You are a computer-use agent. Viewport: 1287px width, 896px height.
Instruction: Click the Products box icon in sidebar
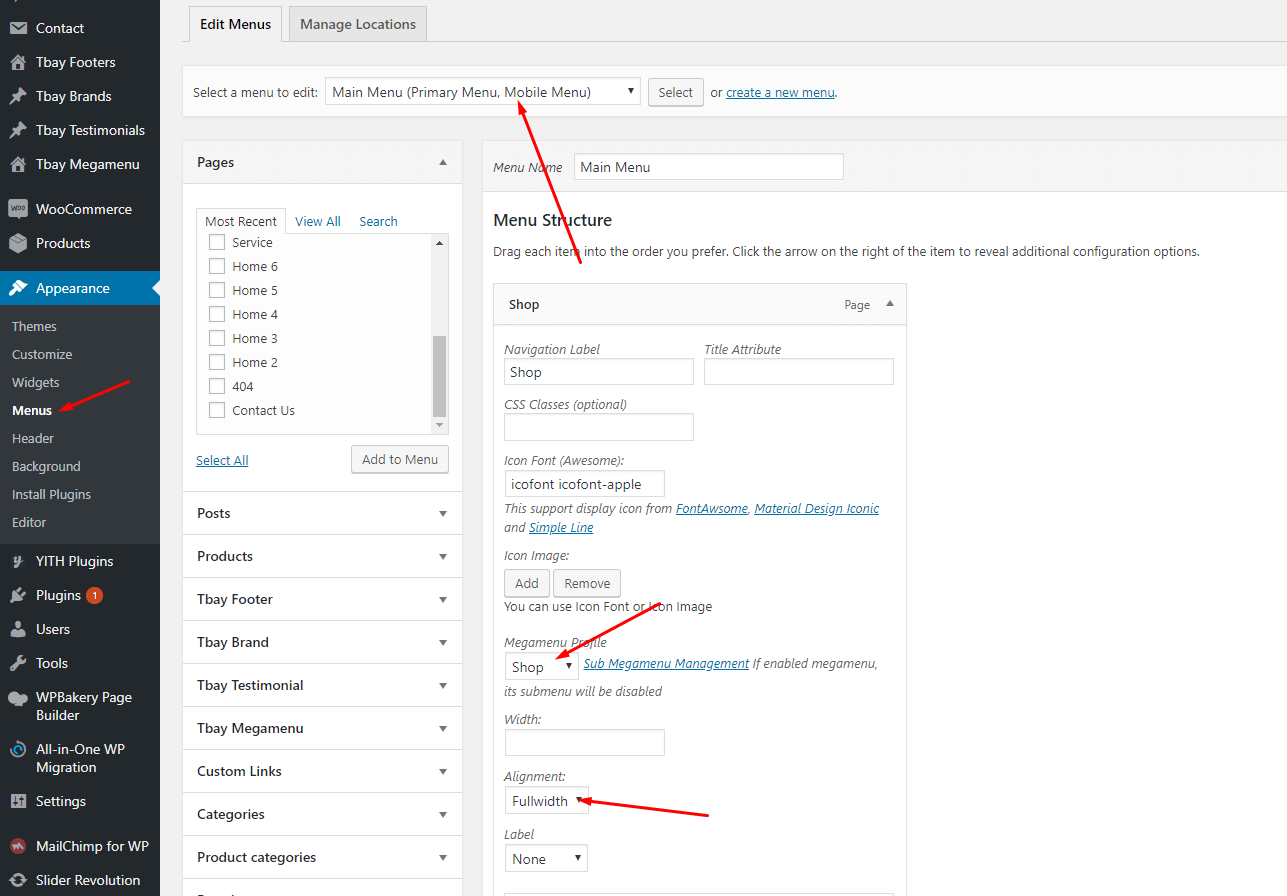[x=18, y=243]
